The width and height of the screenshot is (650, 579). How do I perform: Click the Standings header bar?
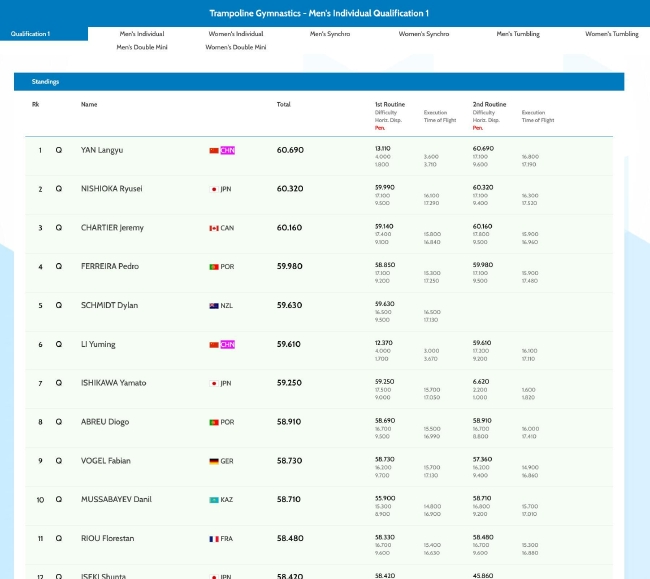tap(319, 82)
